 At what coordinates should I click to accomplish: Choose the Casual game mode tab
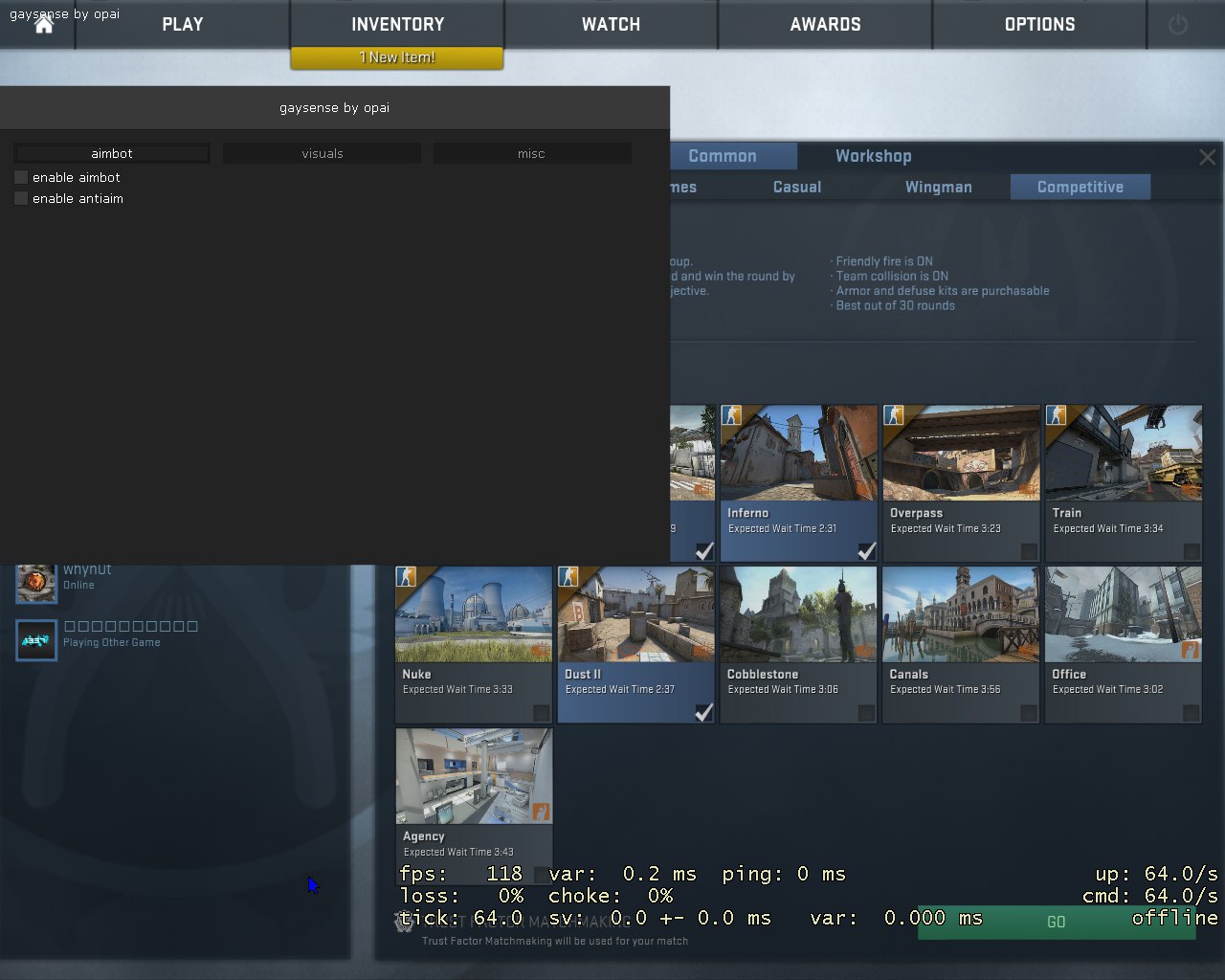point(797,188)
